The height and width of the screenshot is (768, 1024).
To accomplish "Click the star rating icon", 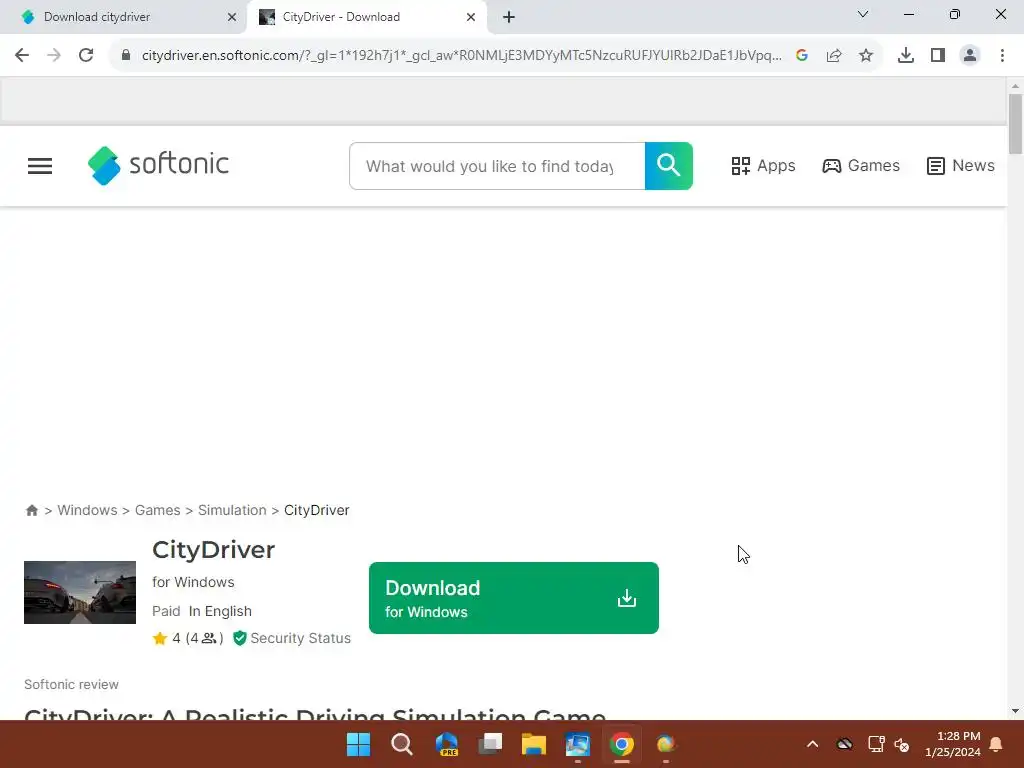I will (160, 638).
